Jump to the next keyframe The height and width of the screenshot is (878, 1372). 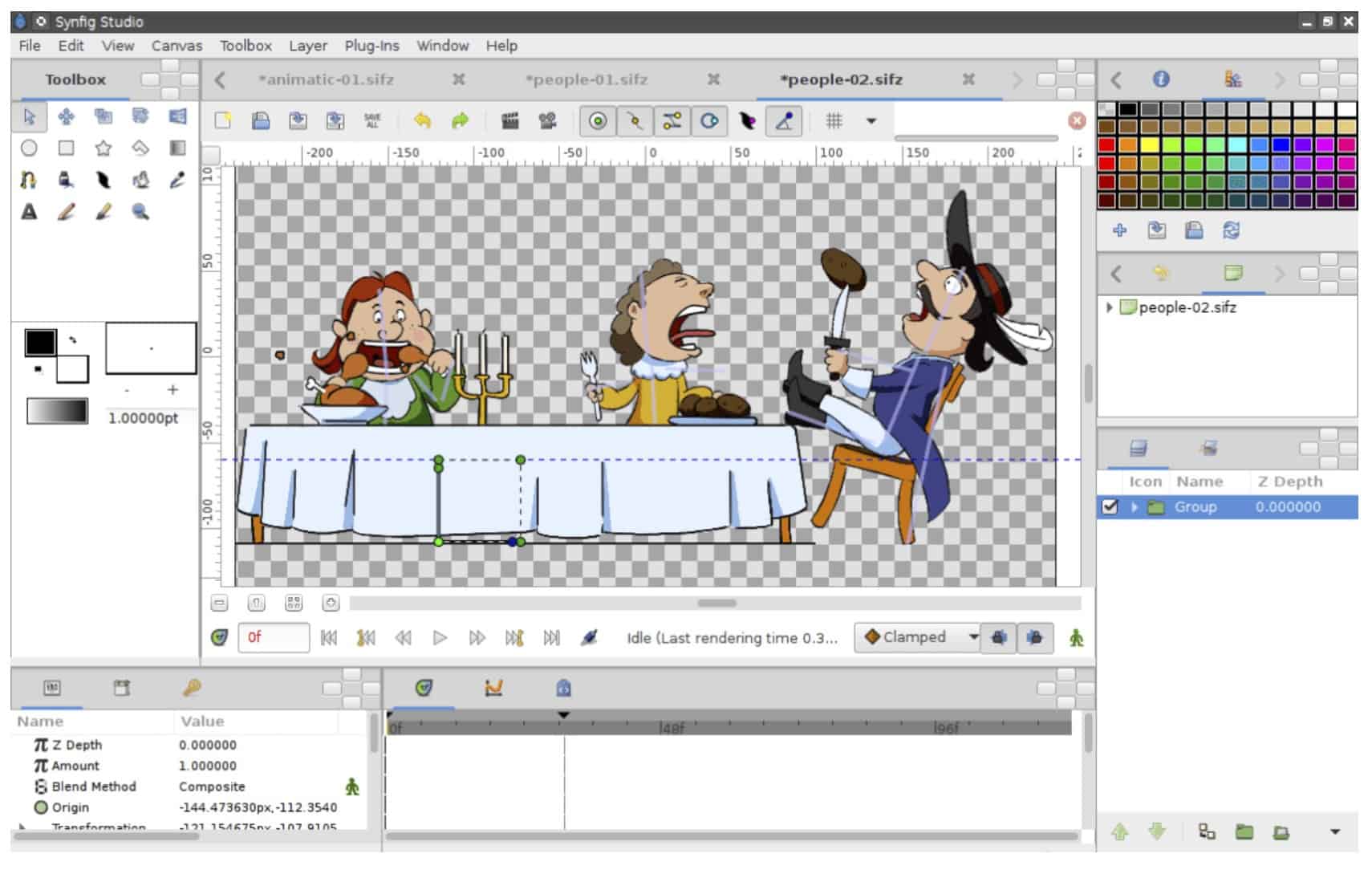(x=514, y=638)
